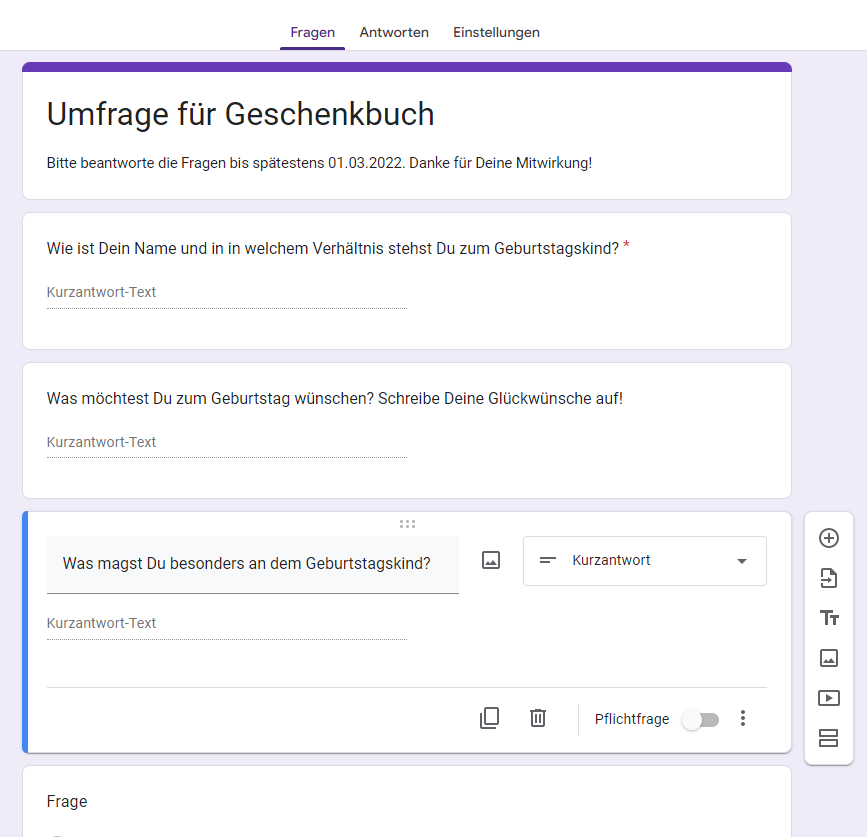Add a video from the side toolbar
Viewport: 867px width, 837px height.
[829, 698]
